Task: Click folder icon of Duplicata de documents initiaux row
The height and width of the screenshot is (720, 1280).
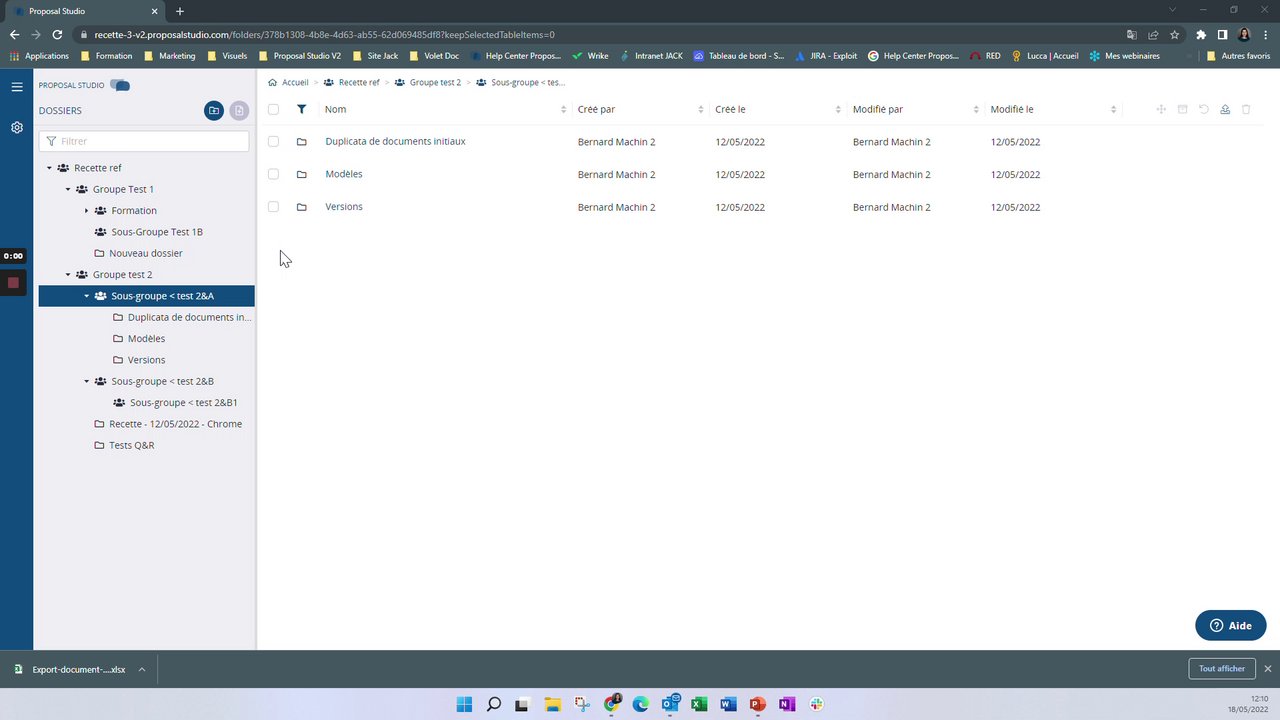Action: coord(301,142)
